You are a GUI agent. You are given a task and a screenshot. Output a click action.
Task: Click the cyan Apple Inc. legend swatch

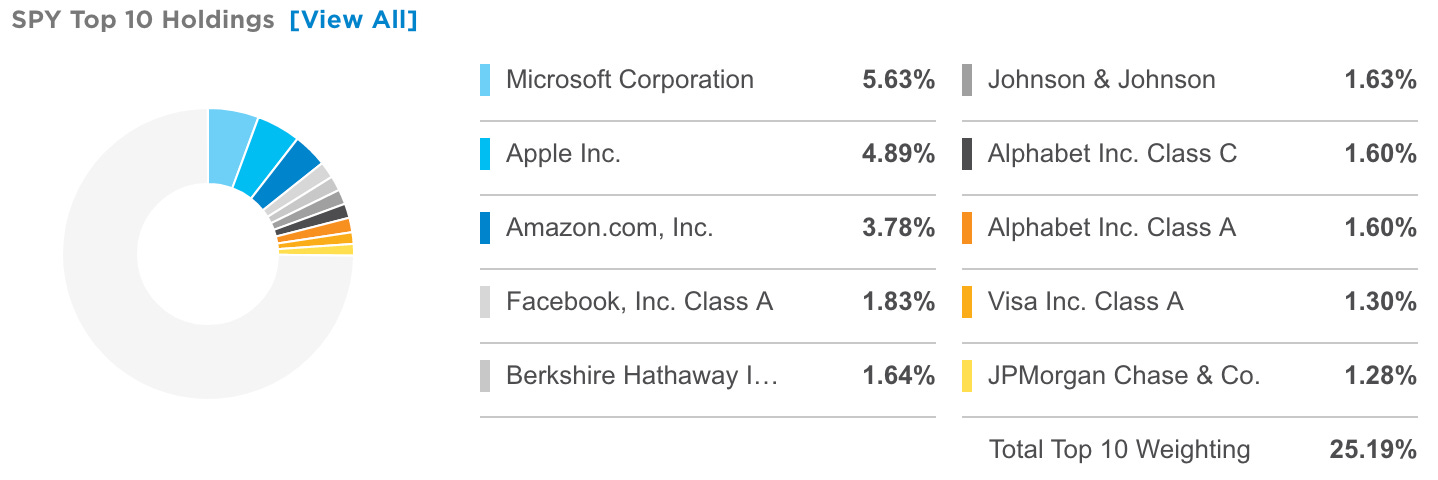[x=485, y=154]
